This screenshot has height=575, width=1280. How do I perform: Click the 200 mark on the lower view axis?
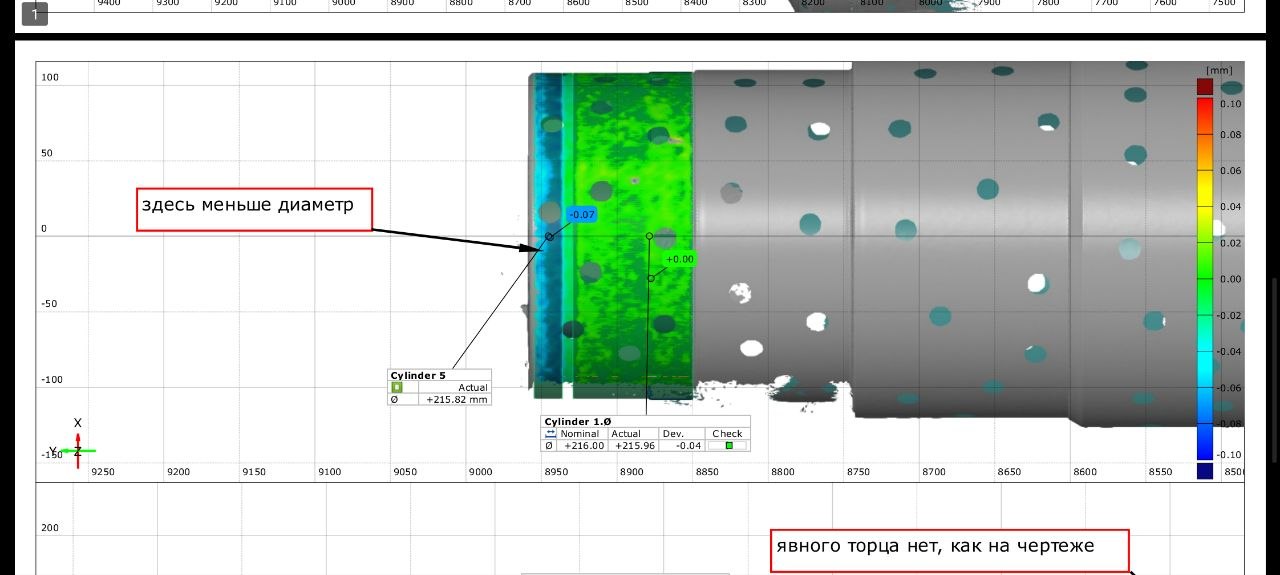pyautogui.click(x=49, y=528)
